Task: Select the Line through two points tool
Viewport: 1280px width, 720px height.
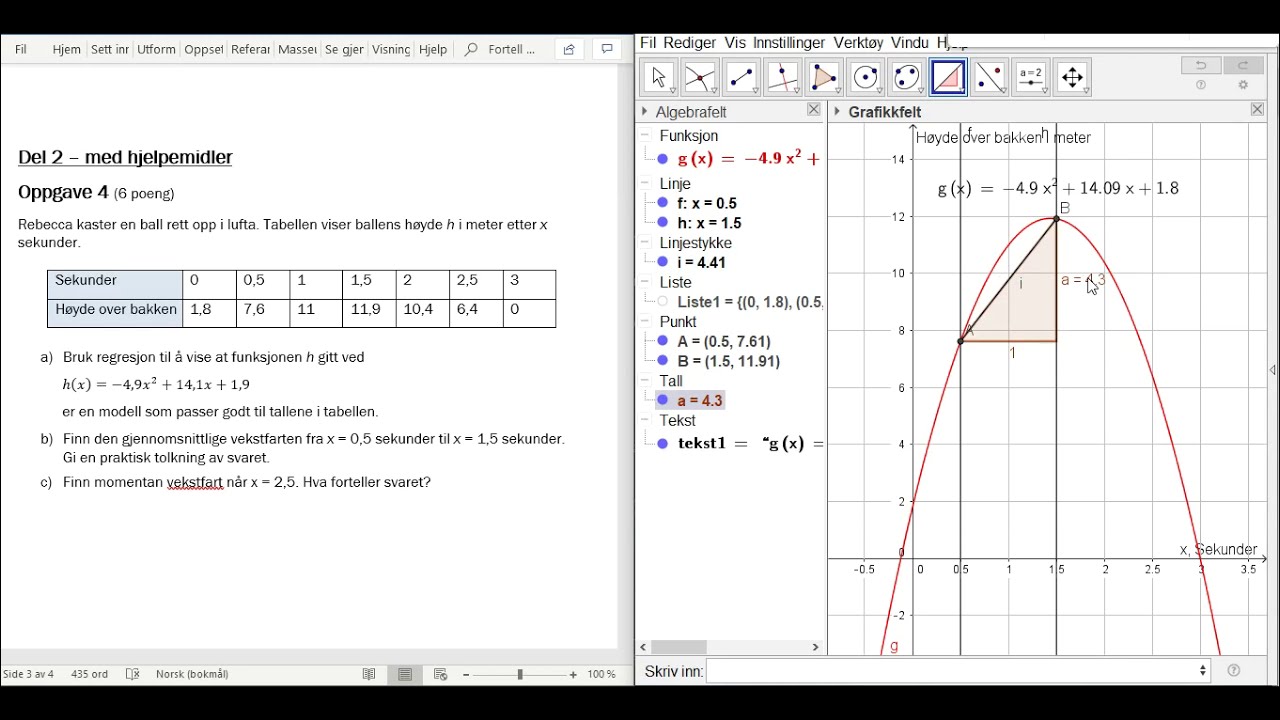Action: coord(741,77)
